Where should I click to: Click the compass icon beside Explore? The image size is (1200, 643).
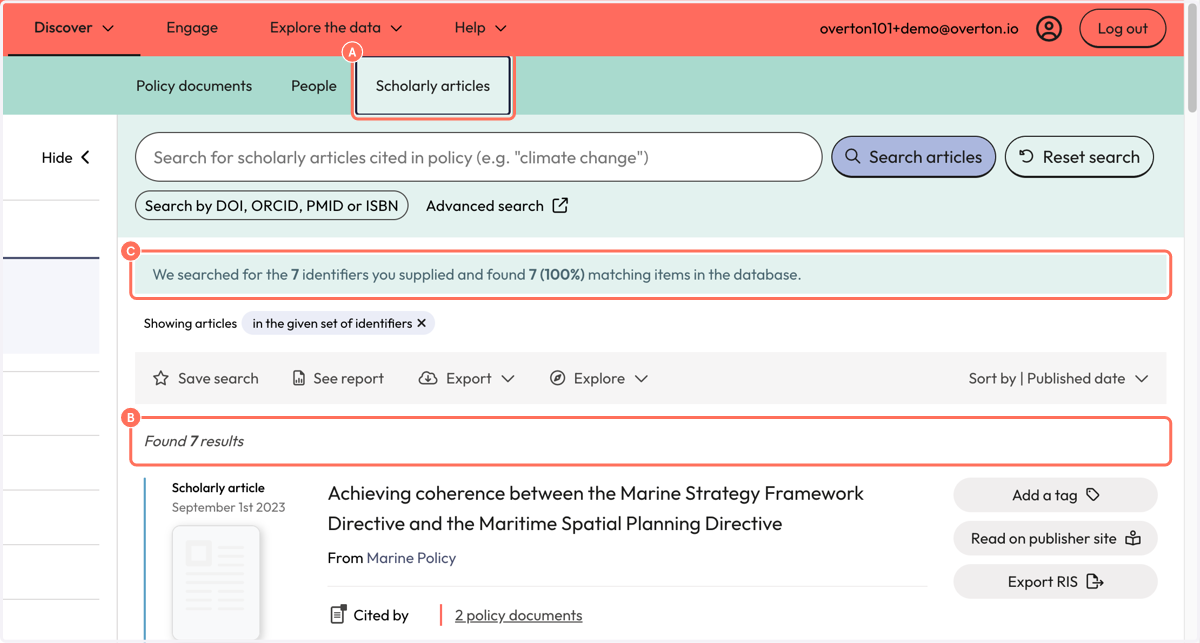[x=558, y=378]
